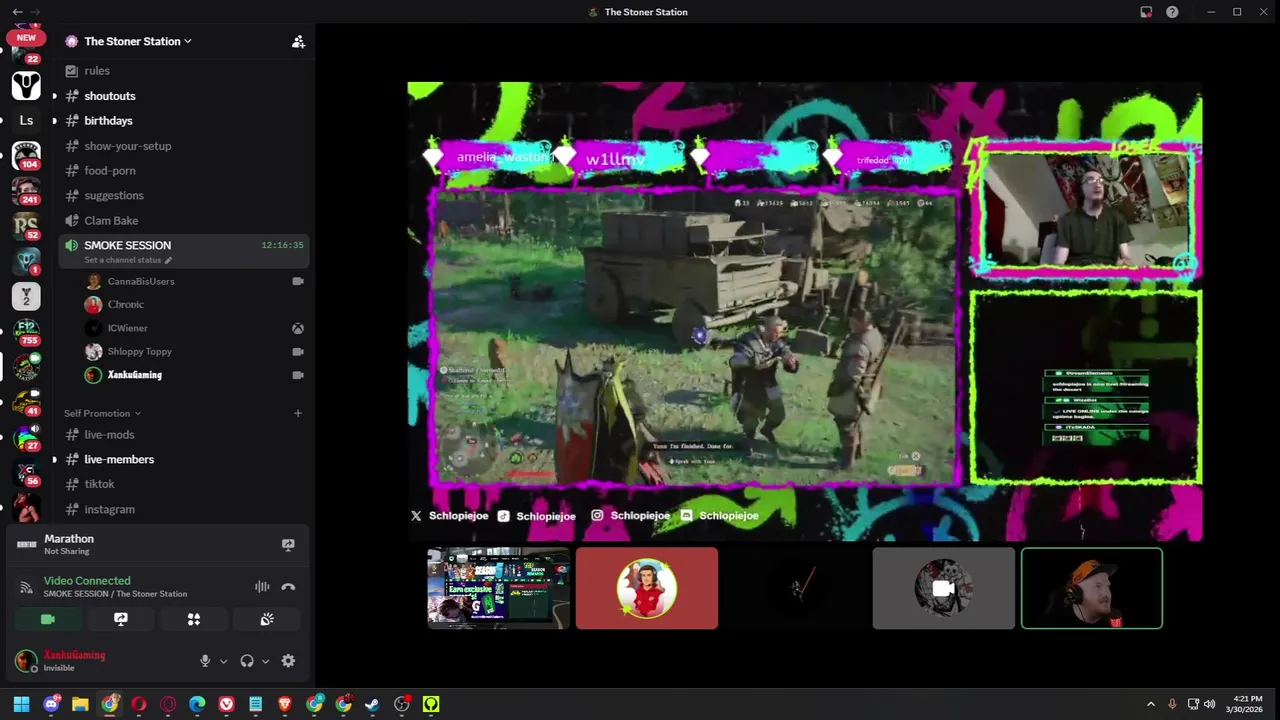This screenshot has height=720, width=1280.
Task: Select the red avatar participant tile
Action: click(646, 589)
